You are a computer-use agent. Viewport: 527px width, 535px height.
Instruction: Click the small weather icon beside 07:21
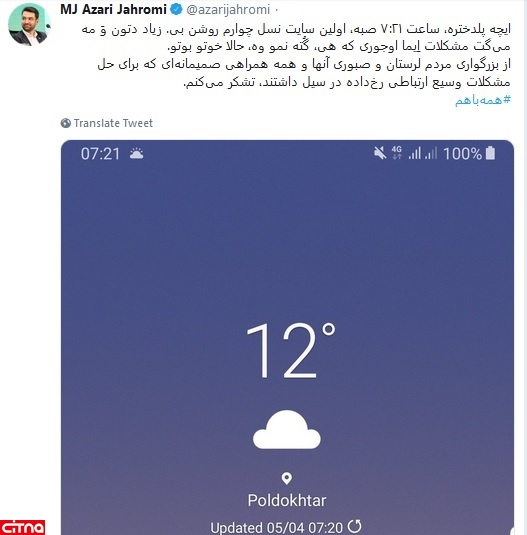tap(136, 154)
